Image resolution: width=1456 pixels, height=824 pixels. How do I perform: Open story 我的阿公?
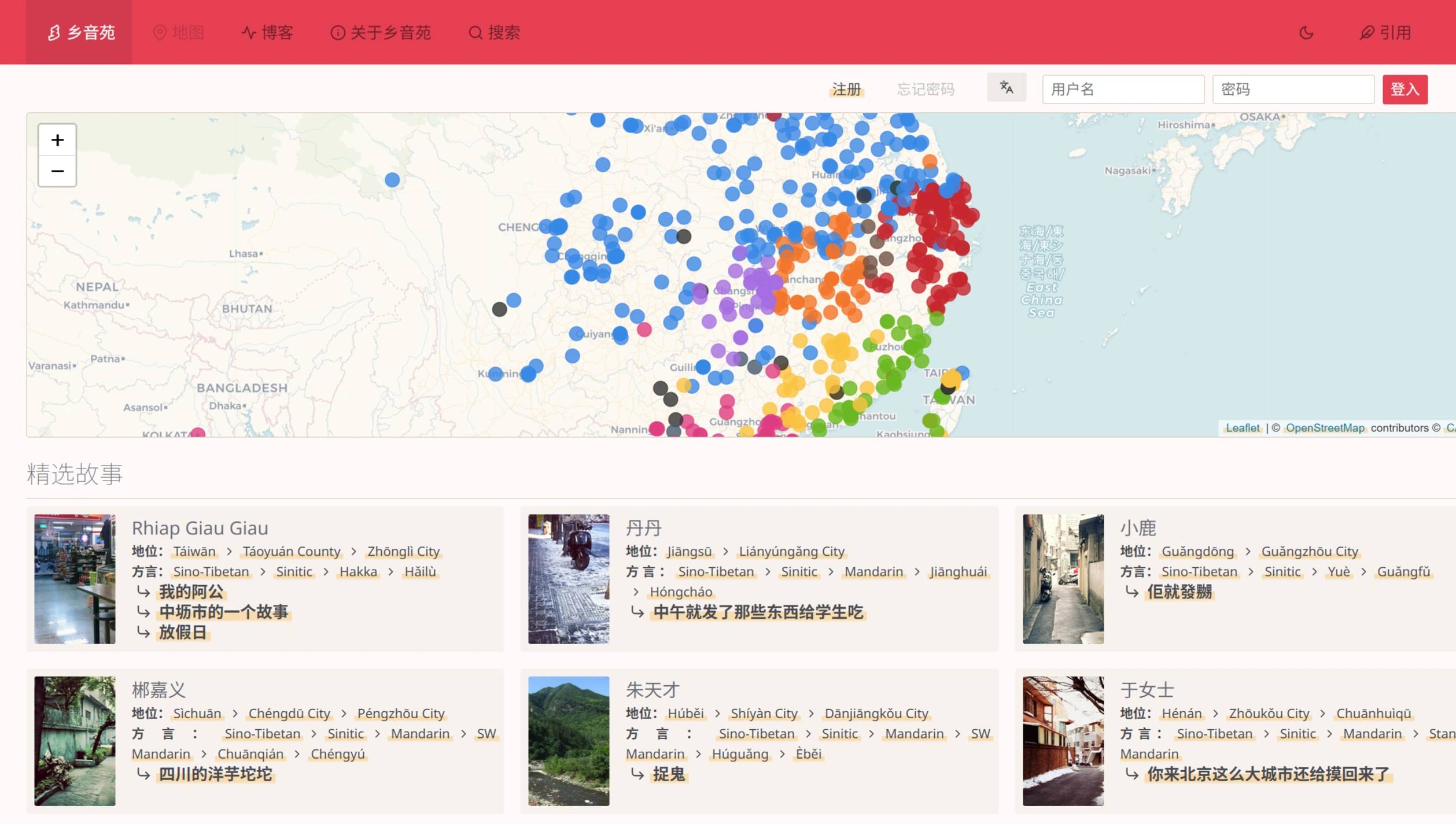coord(191,592)
